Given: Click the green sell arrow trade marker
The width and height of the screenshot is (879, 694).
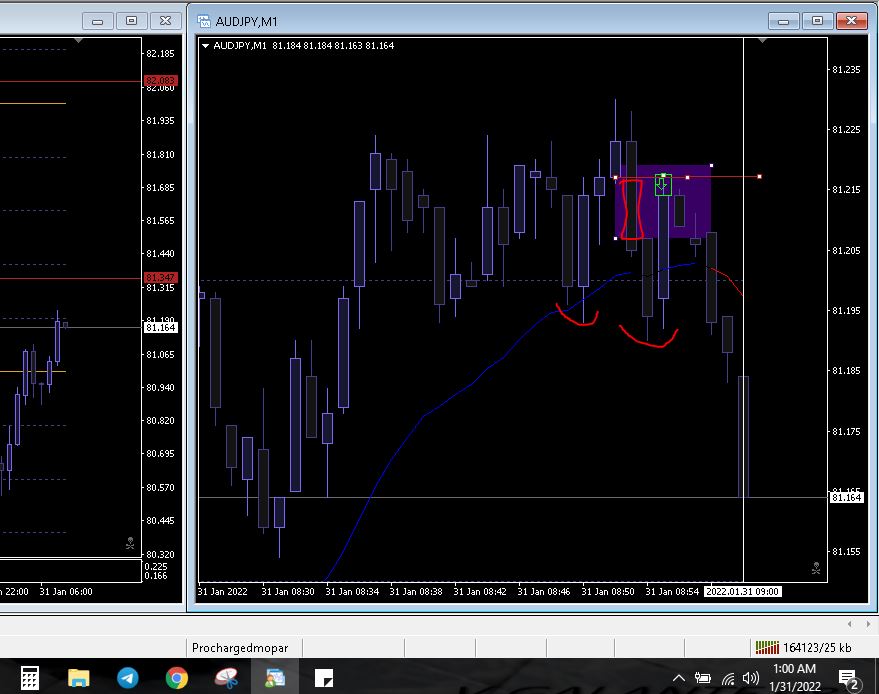Looking at the screenshot, I should point(663,185).
